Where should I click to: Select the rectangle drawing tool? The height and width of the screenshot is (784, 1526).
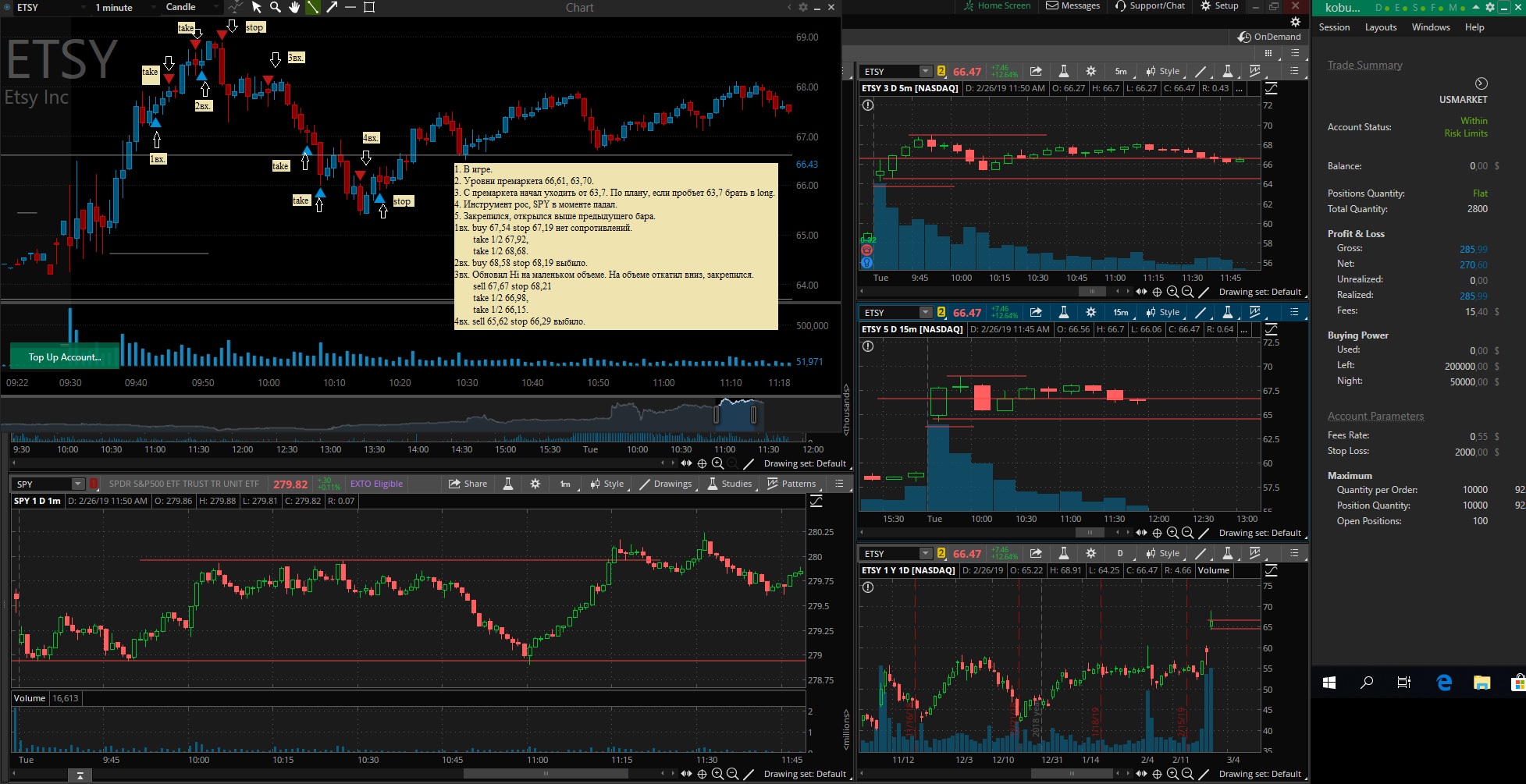pos(370,7)
